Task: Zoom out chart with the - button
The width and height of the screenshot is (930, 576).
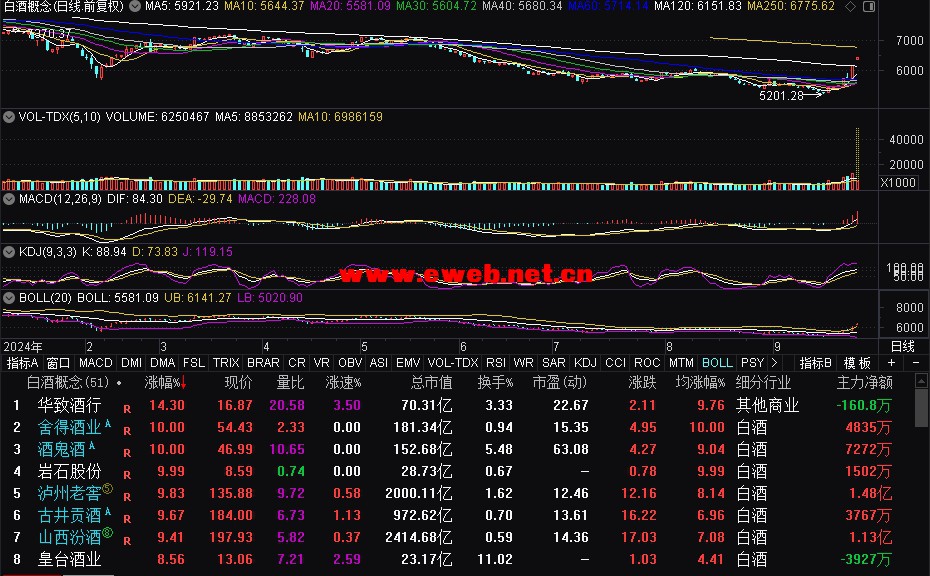Action: pos(916,362)
